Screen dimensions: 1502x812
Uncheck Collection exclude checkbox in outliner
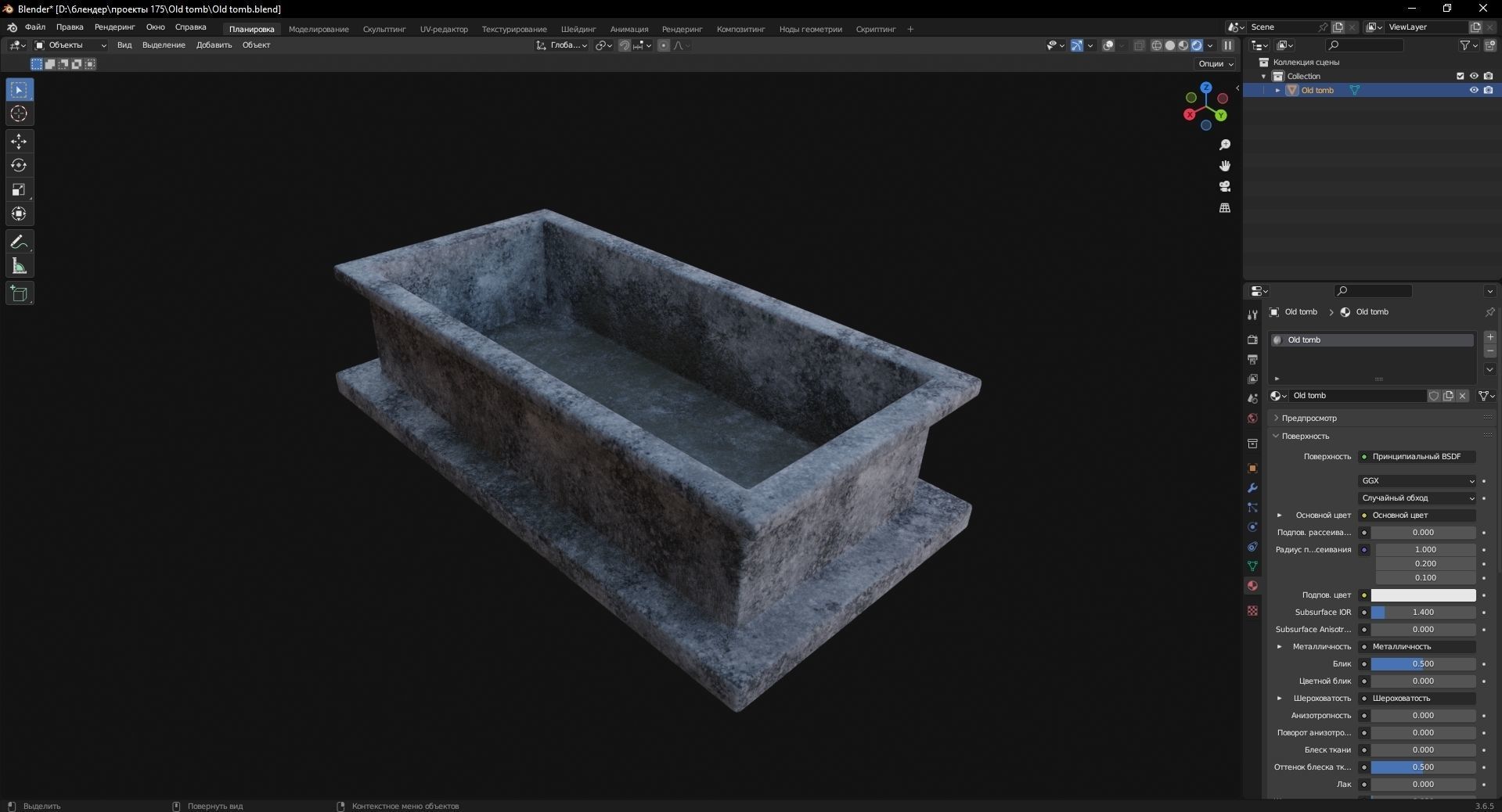coord(1460,76)
